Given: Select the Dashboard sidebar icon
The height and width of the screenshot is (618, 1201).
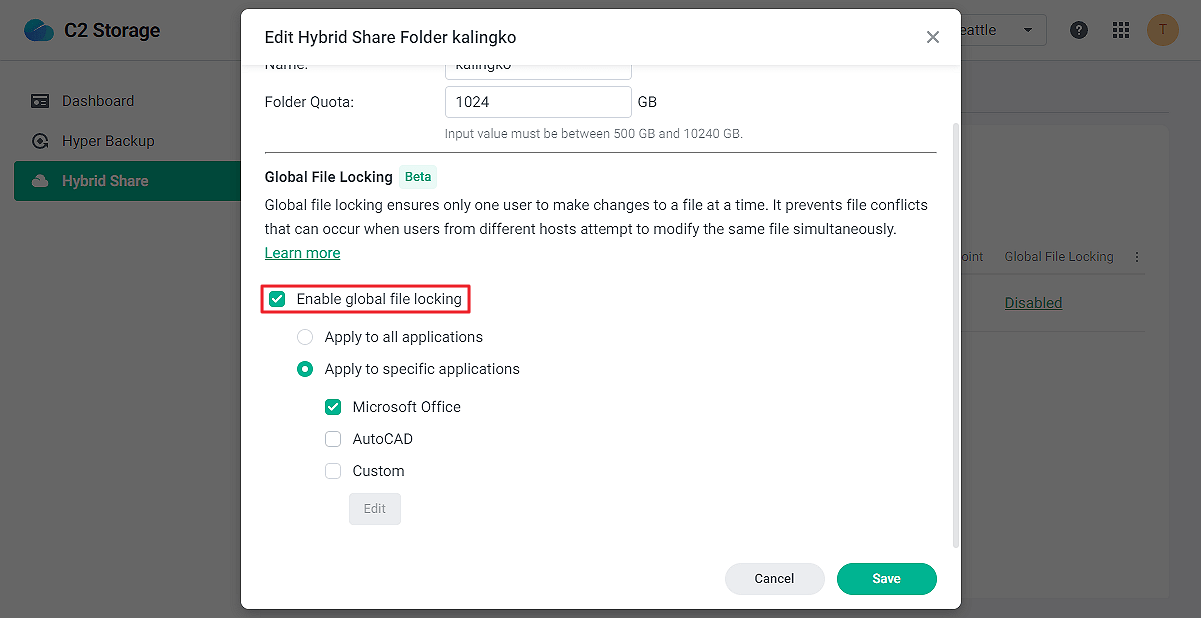Looking at the screenshot, I should click(40, 100).
